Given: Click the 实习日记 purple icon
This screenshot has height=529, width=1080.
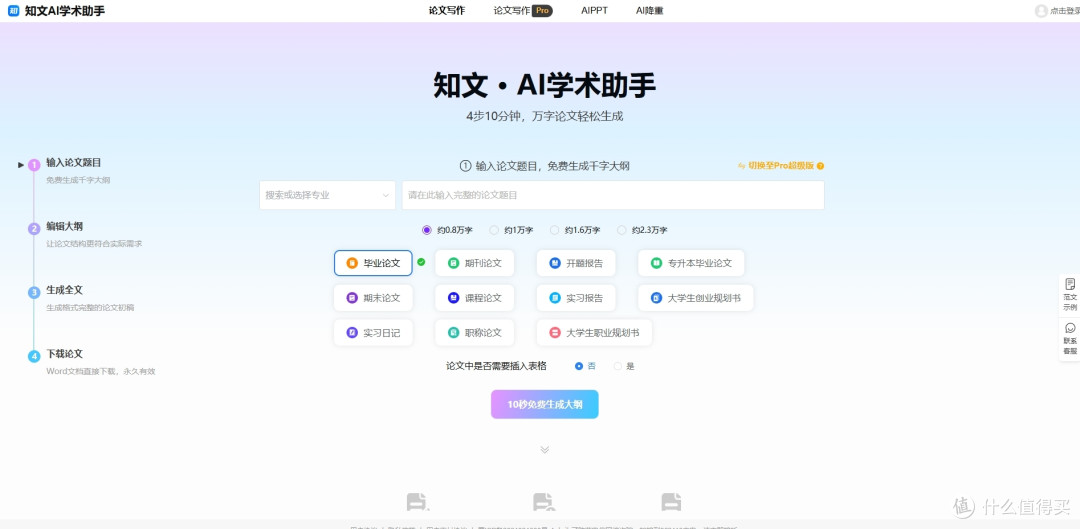Looking at the screenshot, I should 352,333.
